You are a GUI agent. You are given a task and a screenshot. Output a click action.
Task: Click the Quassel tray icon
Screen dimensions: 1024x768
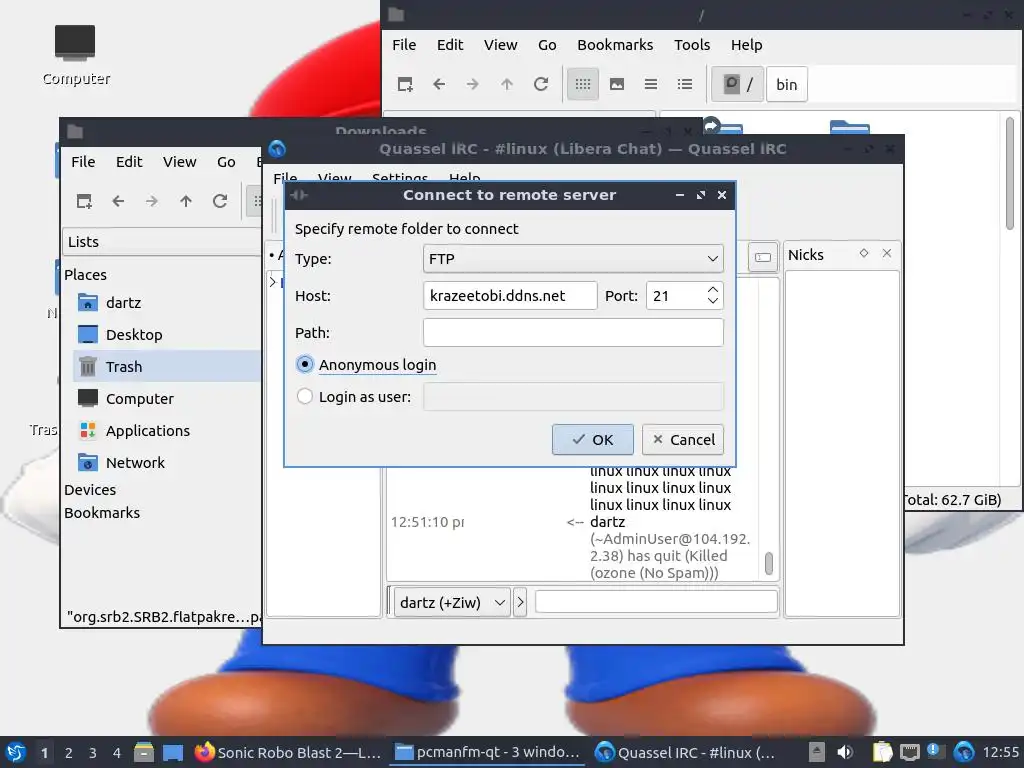point(964,752)
